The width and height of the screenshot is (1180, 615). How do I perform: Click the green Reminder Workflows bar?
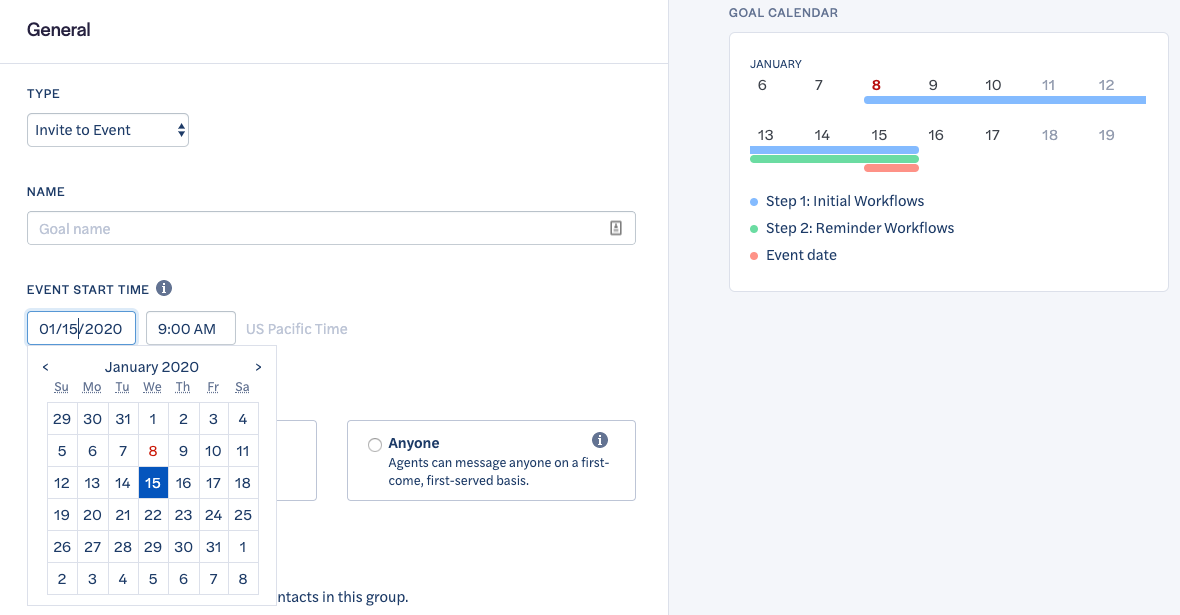coord(835,159)
